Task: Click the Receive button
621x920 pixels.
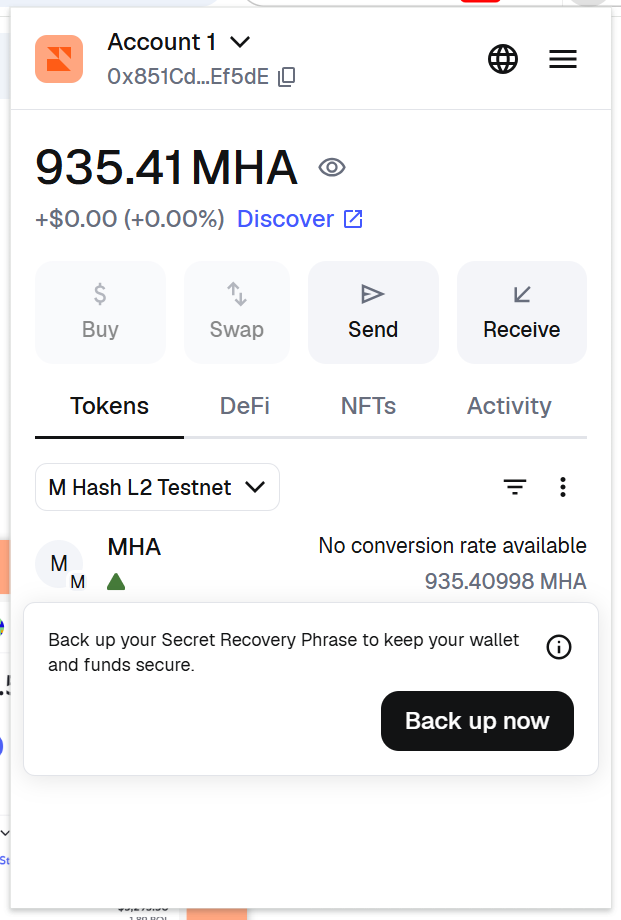Action: click(x=522, y=312)
